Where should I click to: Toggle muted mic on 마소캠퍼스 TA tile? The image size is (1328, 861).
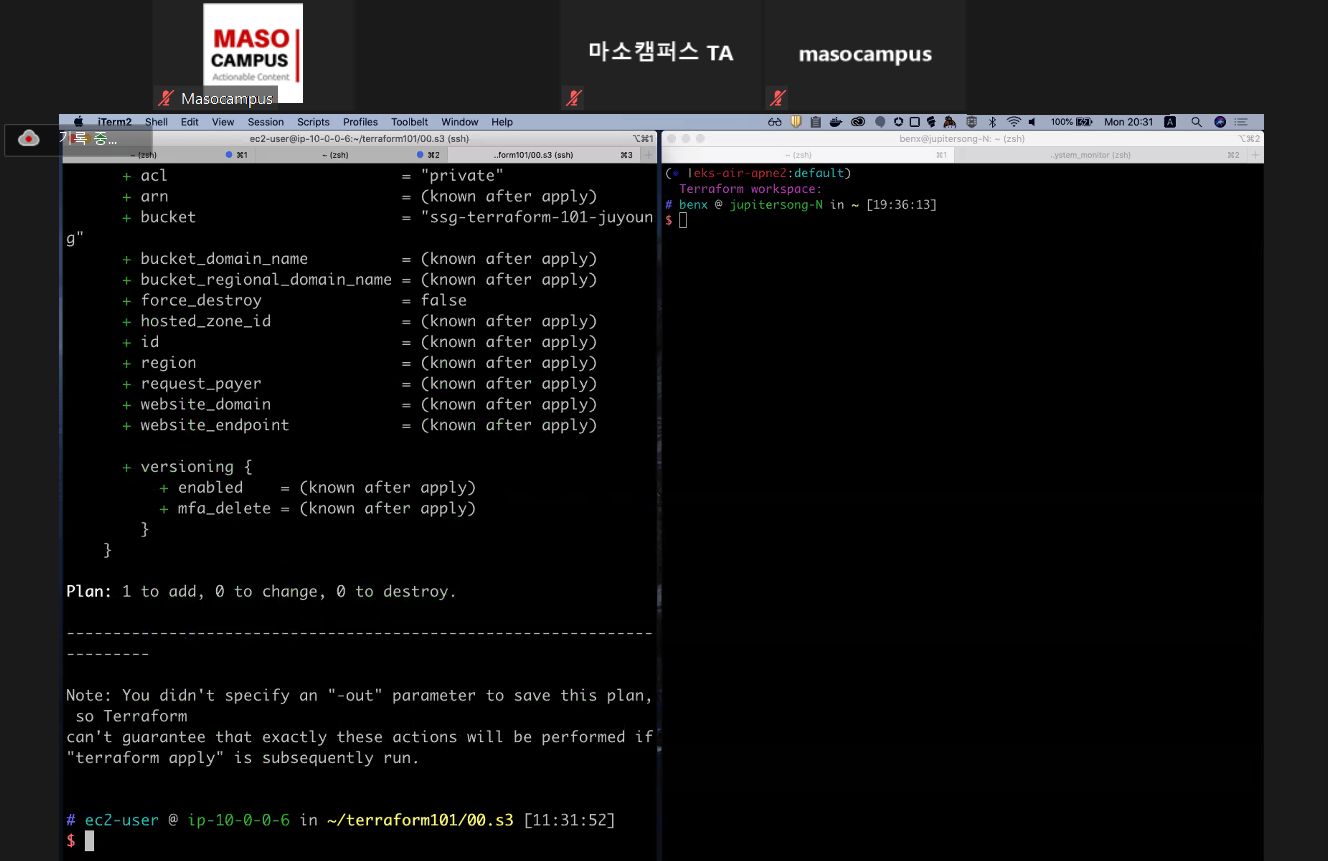tap(574, 98)
